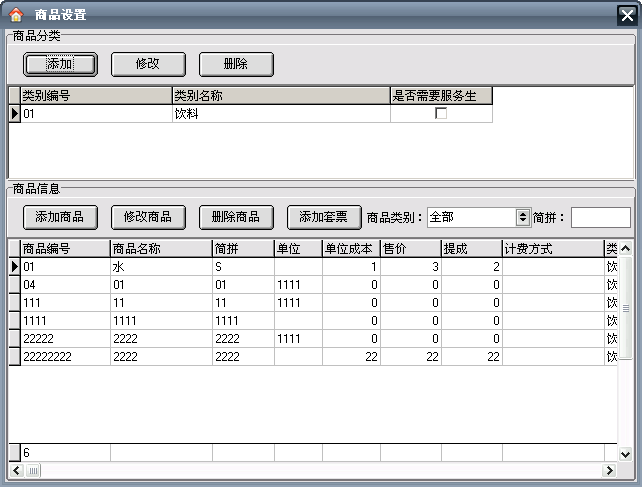Image resolution: width=642 pixels, height=487 pixels.
Task: Click the 商品编号 column header
Action: pyautogui.click(x=65, y=249)
